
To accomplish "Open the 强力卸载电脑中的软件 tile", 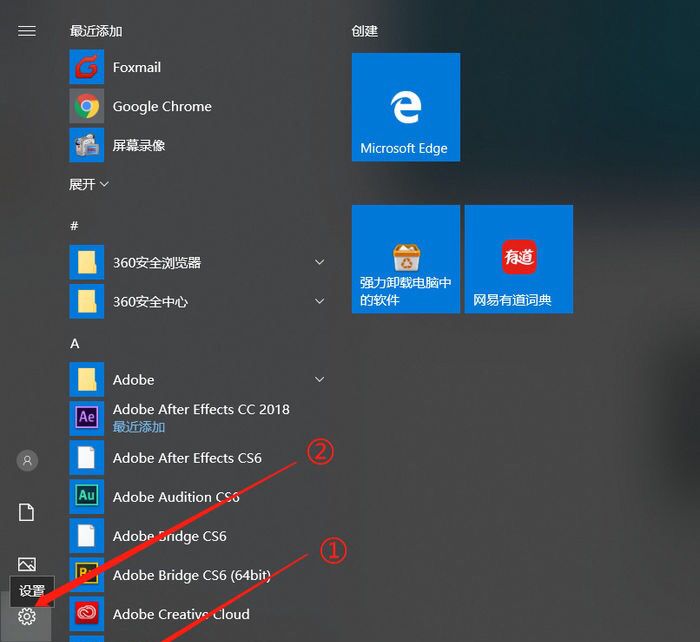I will click(x=406, y=259).
